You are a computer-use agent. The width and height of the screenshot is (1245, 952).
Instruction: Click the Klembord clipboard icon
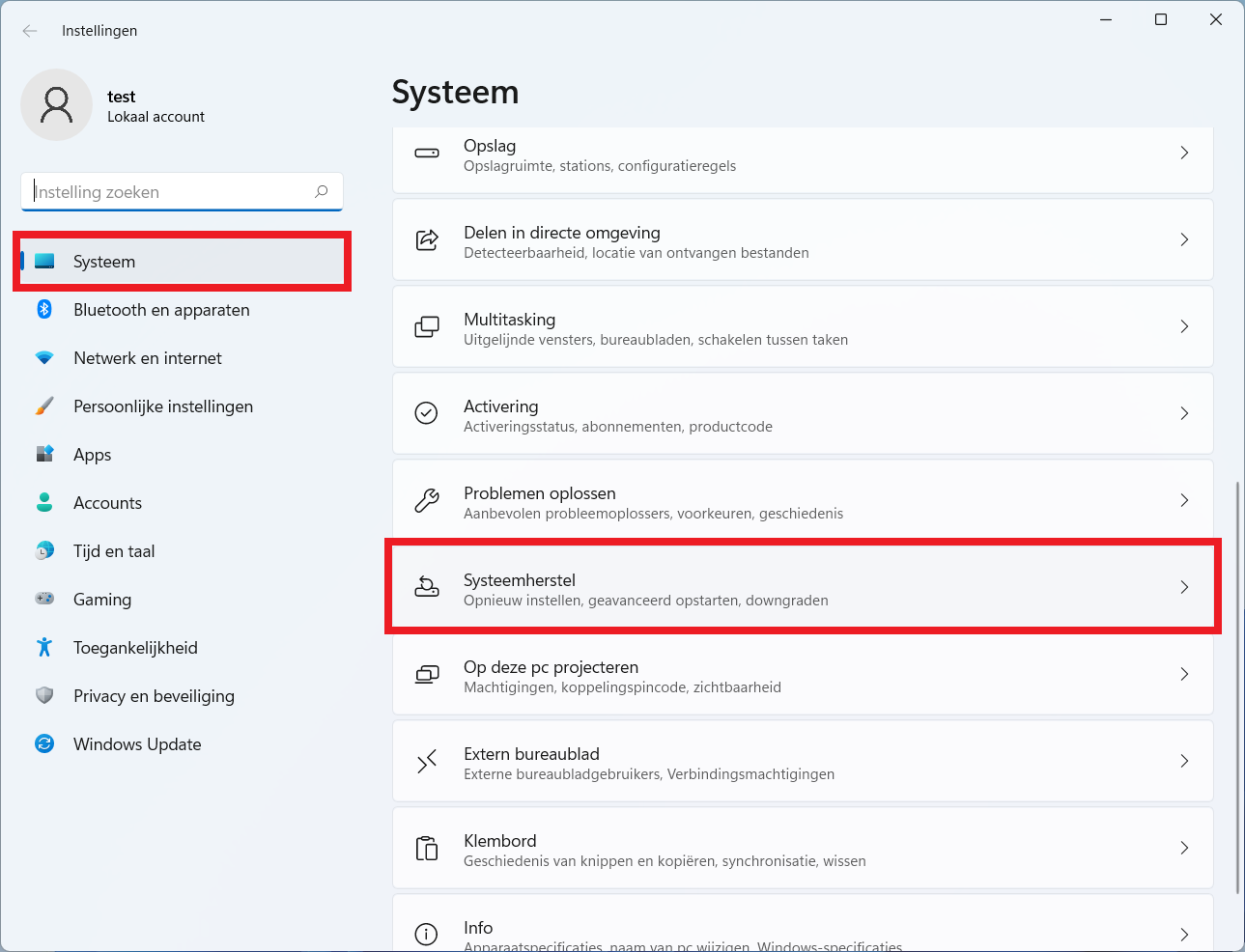[x=426, y=848]
